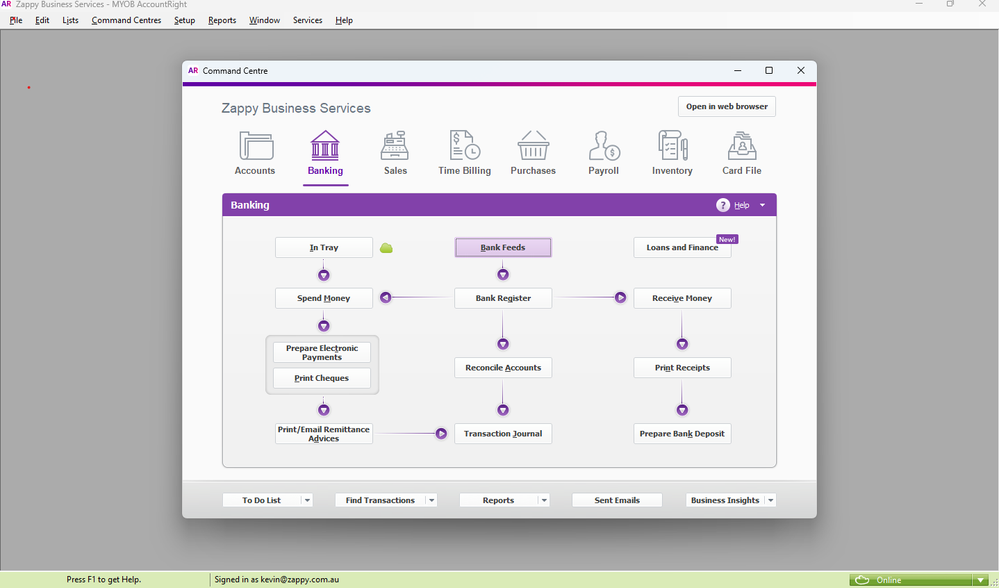Click the Help question mark icon
Screen dimensions: 999x588
tap(723, 205)
